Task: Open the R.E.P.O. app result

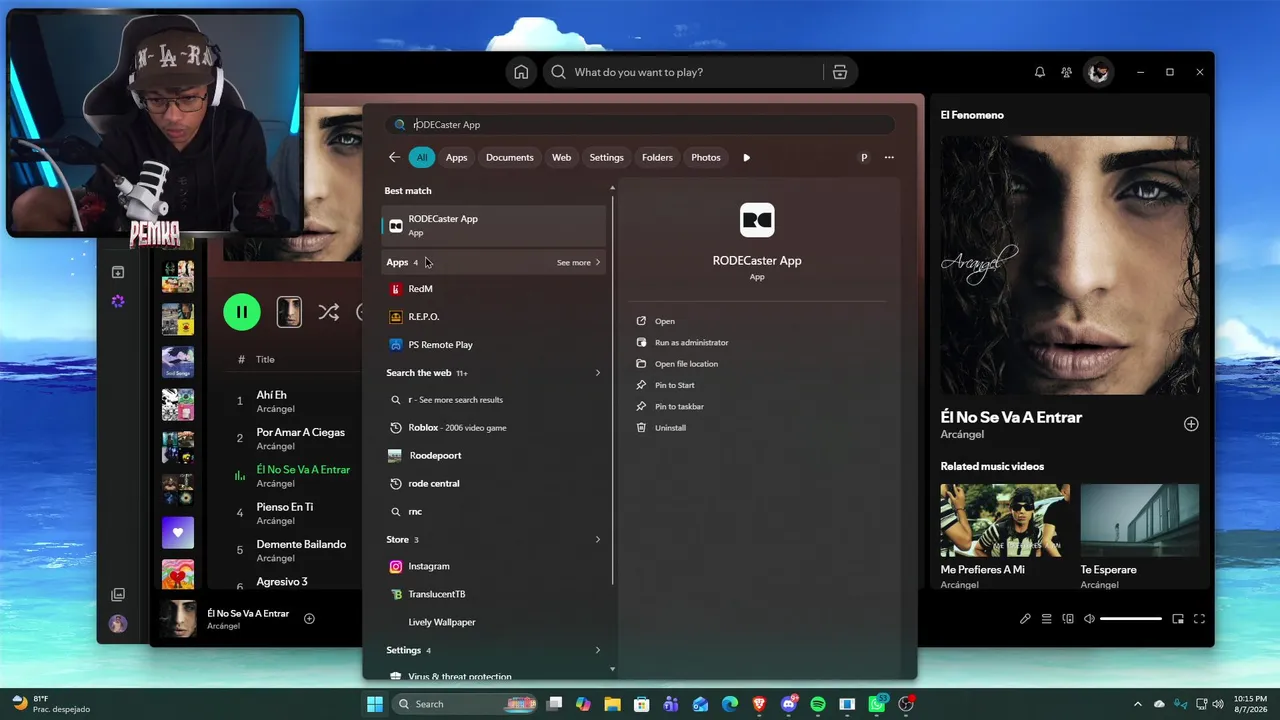Action: point(494,317)
